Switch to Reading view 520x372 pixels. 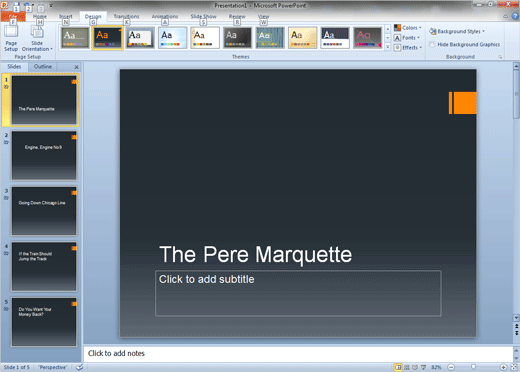(415, 367)
